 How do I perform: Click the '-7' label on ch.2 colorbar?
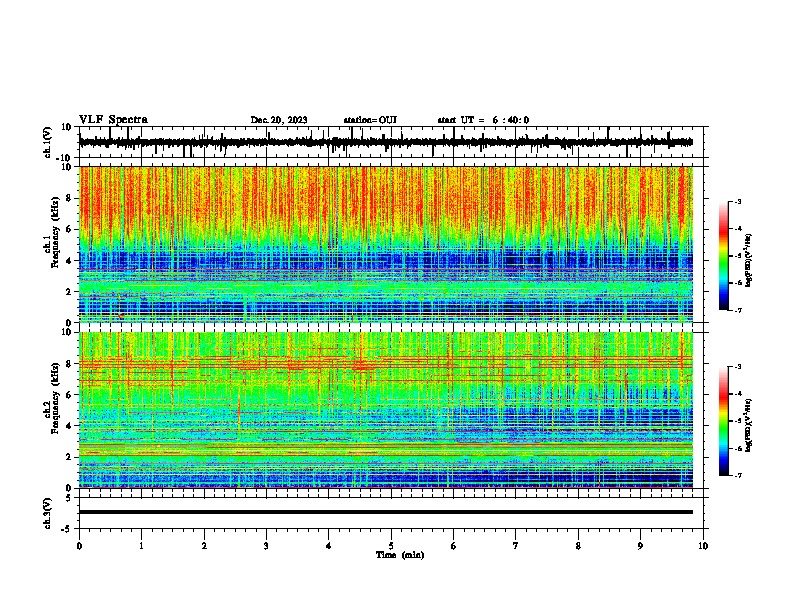click(x=737, y=475)
